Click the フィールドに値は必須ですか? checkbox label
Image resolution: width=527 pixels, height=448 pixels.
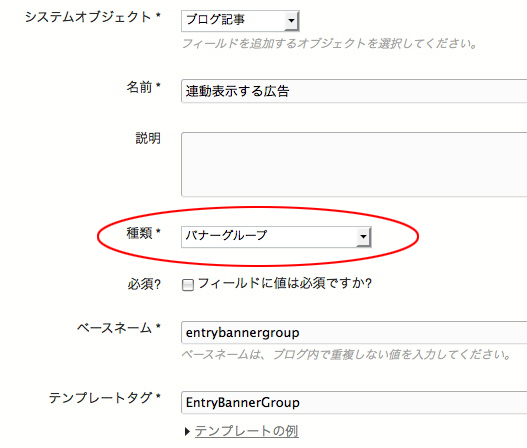click(x=285, y=284)
